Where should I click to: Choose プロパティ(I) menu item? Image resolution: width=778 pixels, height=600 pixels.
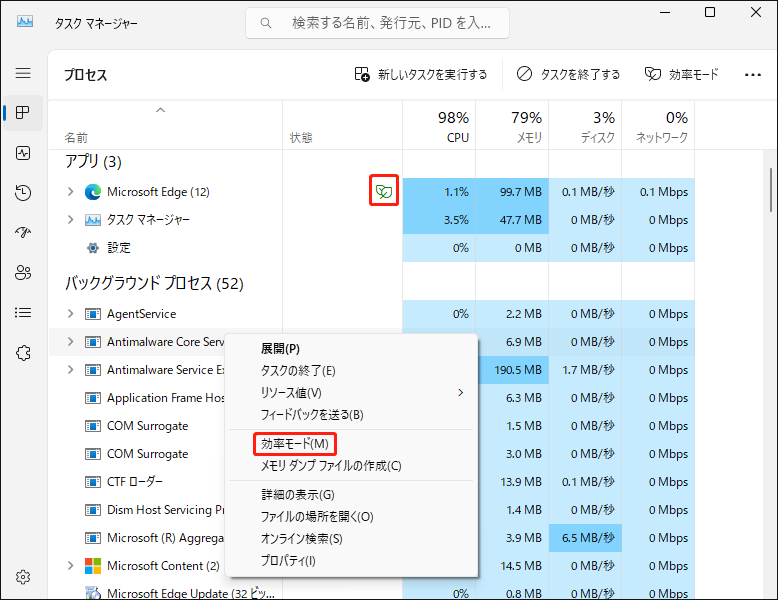click(x=351, y=560)
